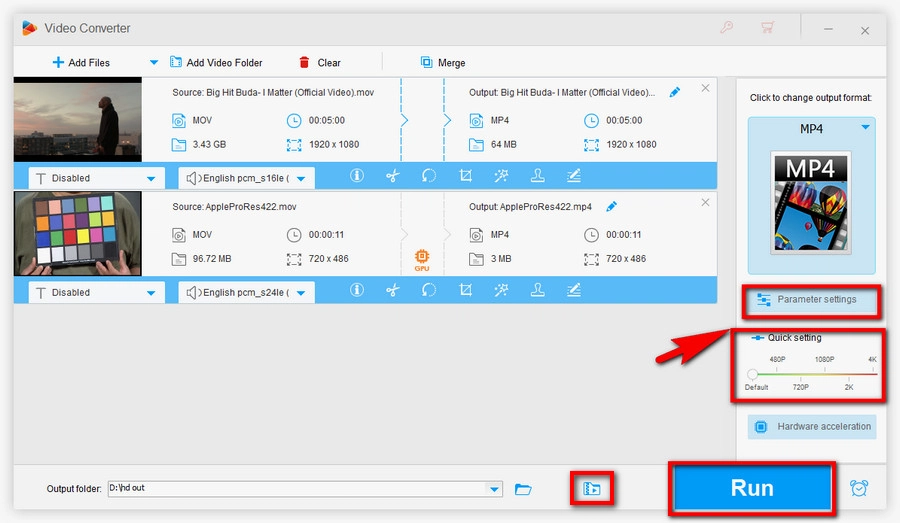The width and height of the screenshot is (900, 523).
Task: Open watermark tool for Big Hit Buda video
Action: click(537, 176)
